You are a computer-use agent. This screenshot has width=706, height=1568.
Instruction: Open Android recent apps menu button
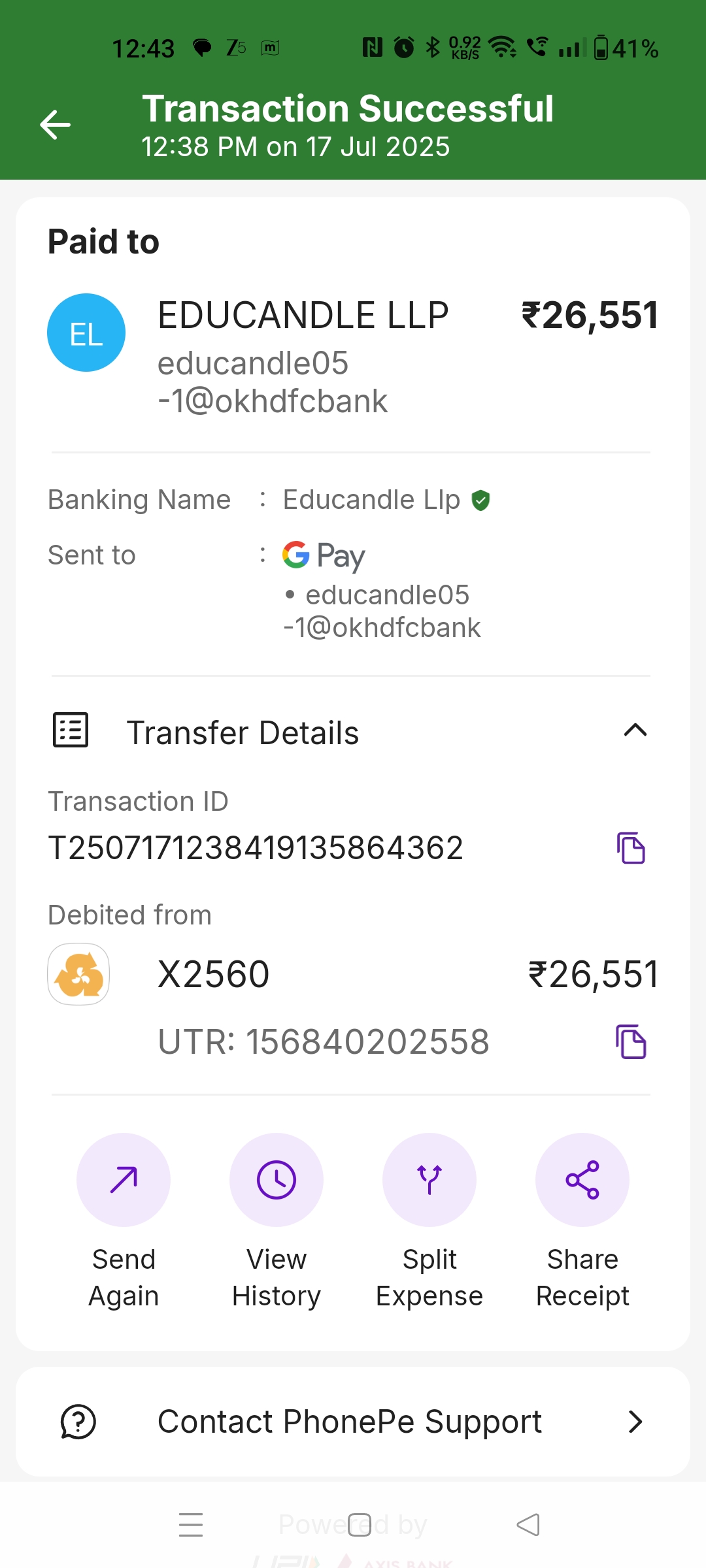coord(191,1525)
